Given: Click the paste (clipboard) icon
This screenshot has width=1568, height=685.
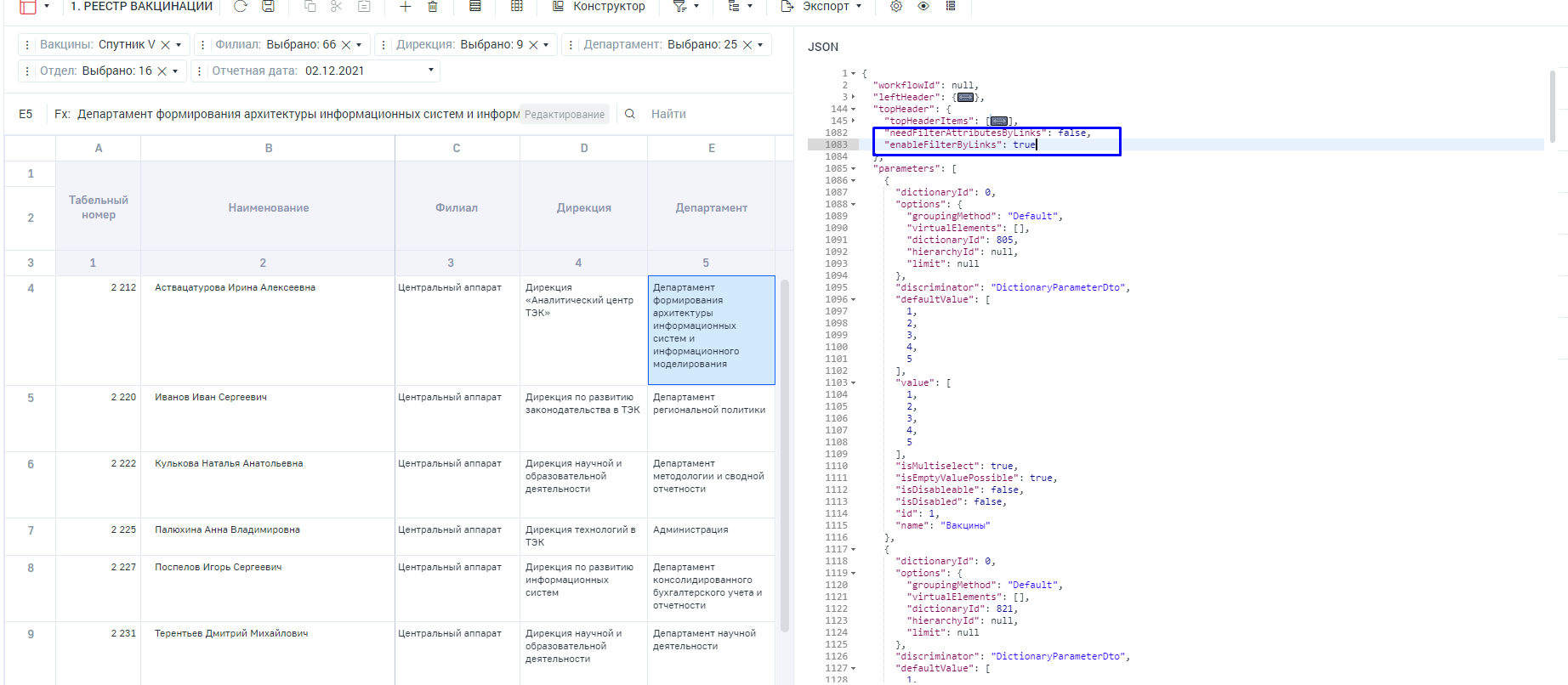Looking at the screenshot, I should tap(364, 6).
